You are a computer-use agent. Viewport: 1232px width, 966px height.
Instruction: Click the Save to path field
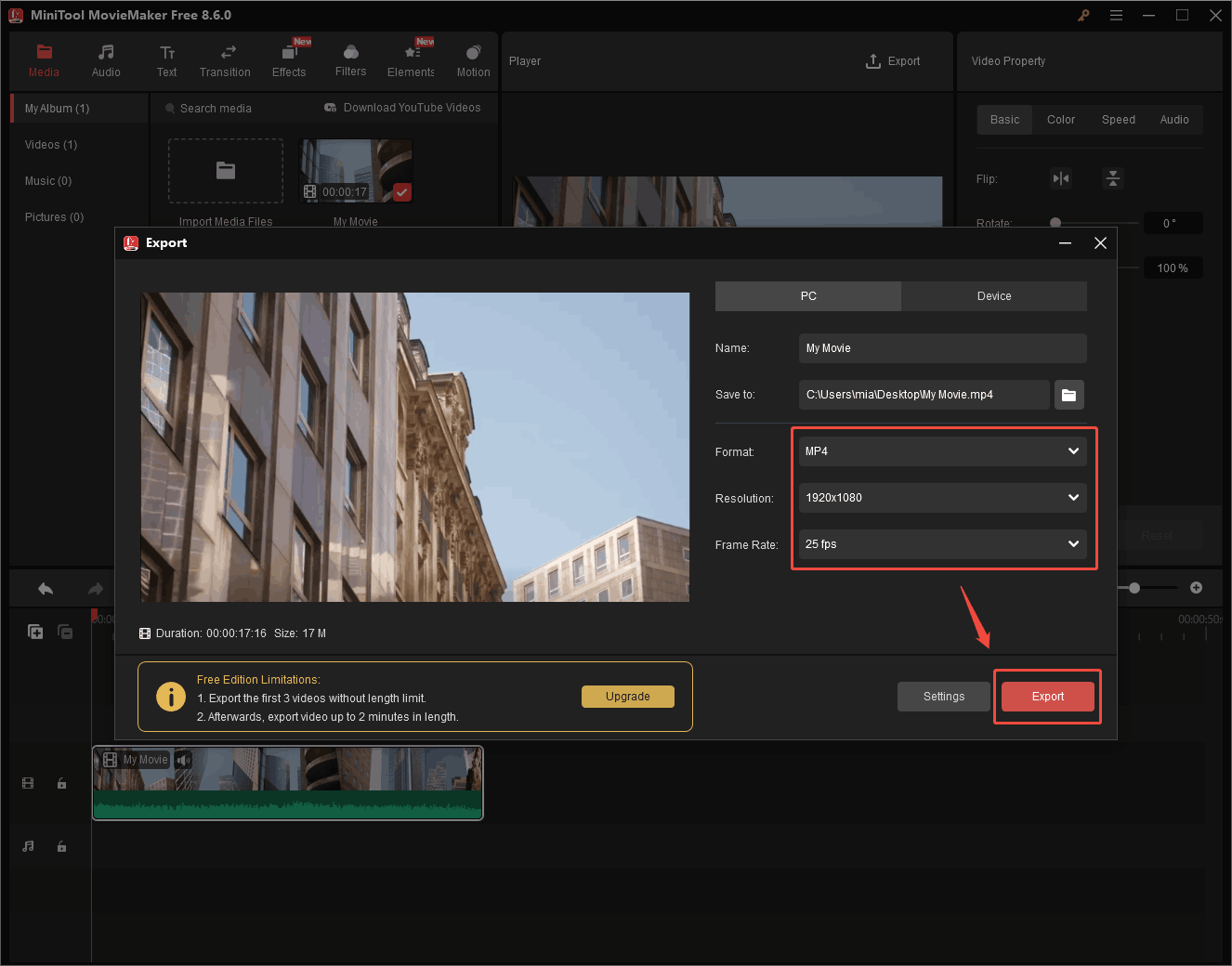click(924, 395)
